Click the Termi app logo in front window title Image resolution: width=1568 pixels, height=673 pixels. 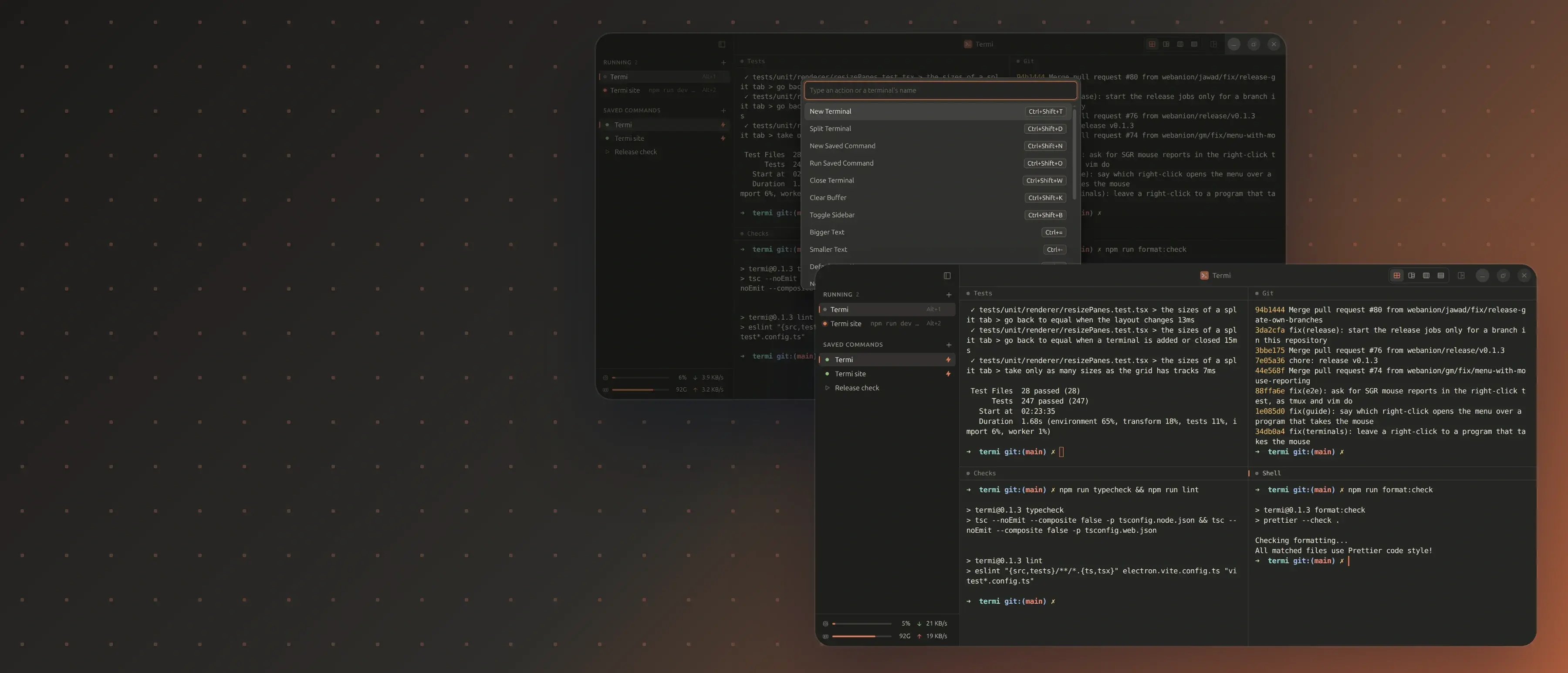click(1204, 276)
